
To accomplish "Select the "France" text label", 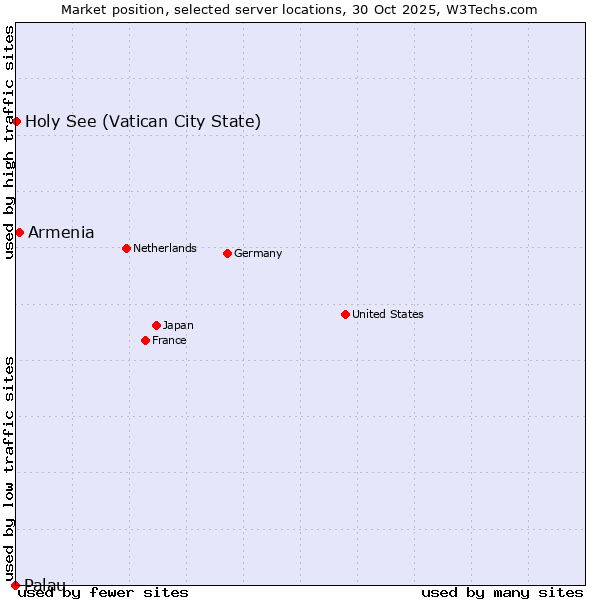I will click(169, 340).
